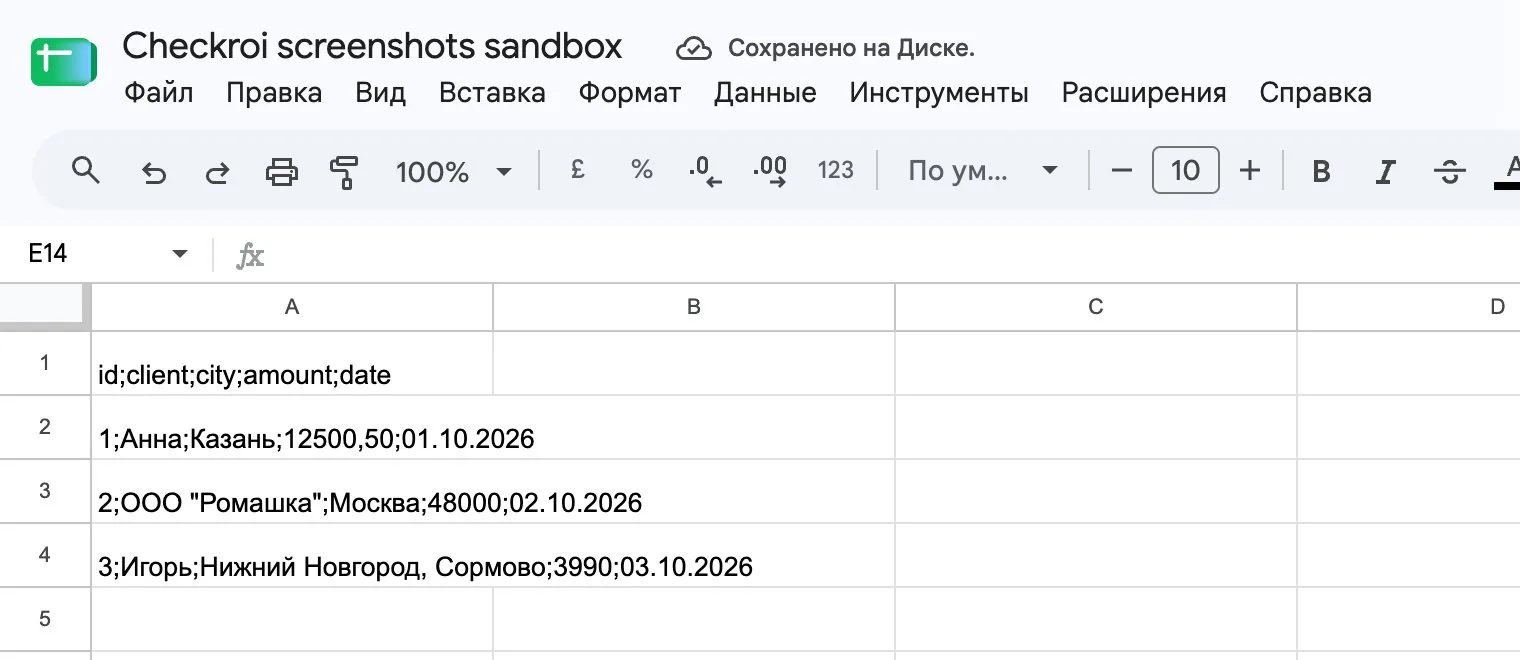Select cell with id;client;city;amount;date
This screenshot has height=660, width=1520.
[x=292, y=363]
